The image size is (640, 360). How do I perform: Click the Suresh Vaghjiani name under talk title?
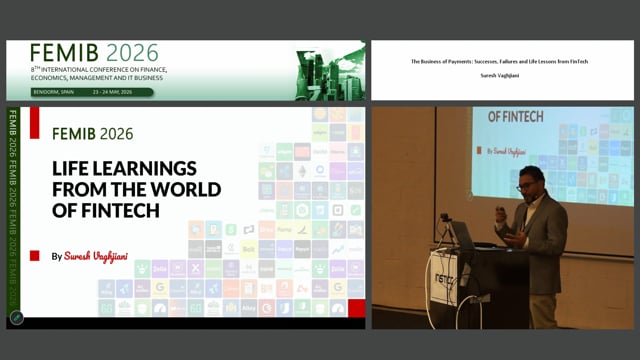click(500, 76)
